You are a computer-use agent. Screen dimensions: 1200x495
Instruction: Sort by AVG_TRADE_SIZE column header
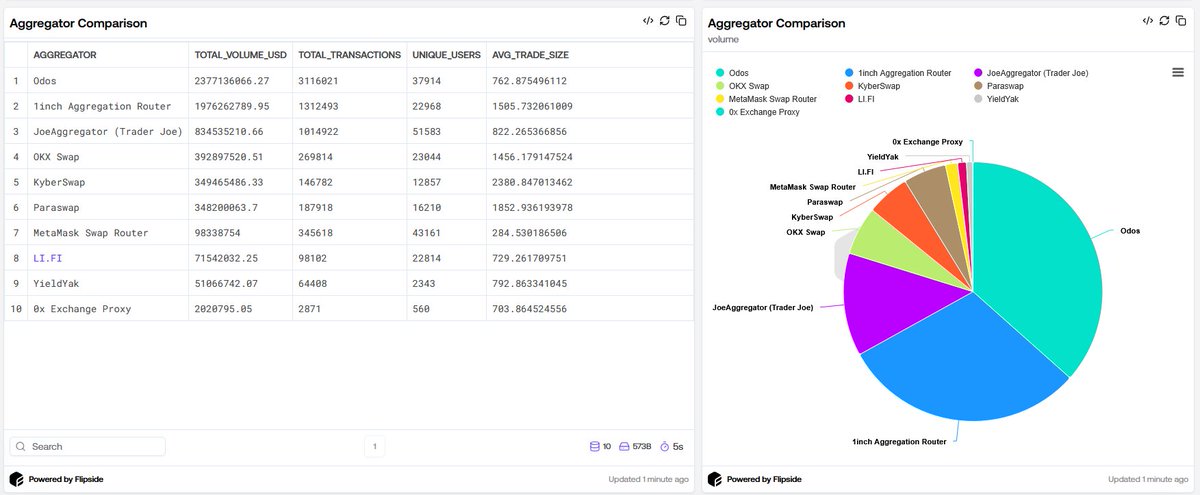click(530, 55)
